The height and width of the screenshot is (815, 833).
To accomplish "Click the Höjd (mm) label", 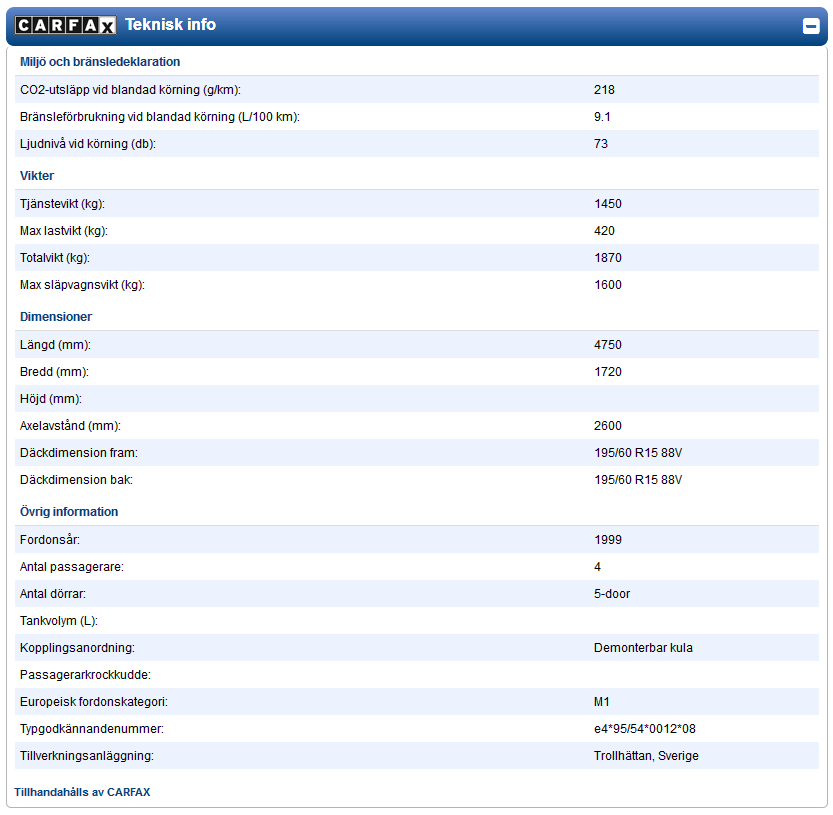I will (51, 399).
